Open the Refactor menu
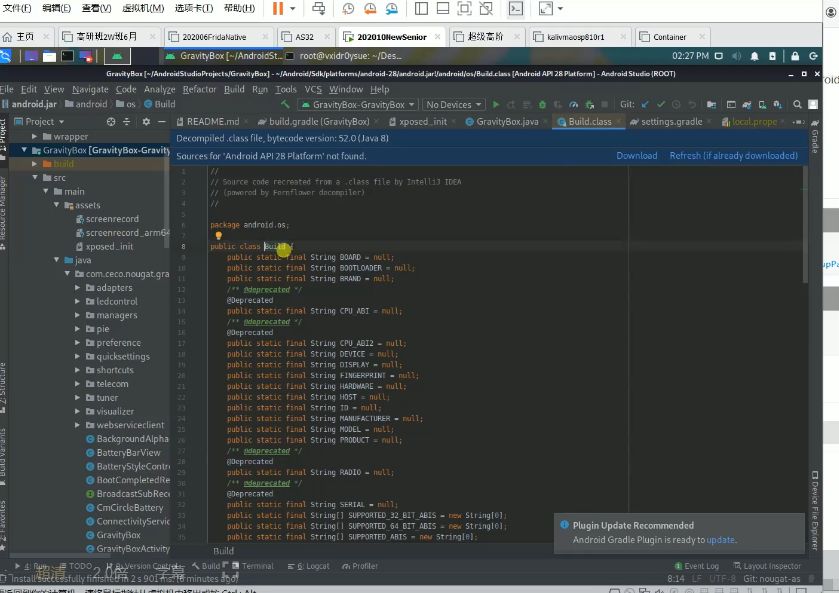The height and width of the screenshot is (593, 839). [x=199, y=89]
